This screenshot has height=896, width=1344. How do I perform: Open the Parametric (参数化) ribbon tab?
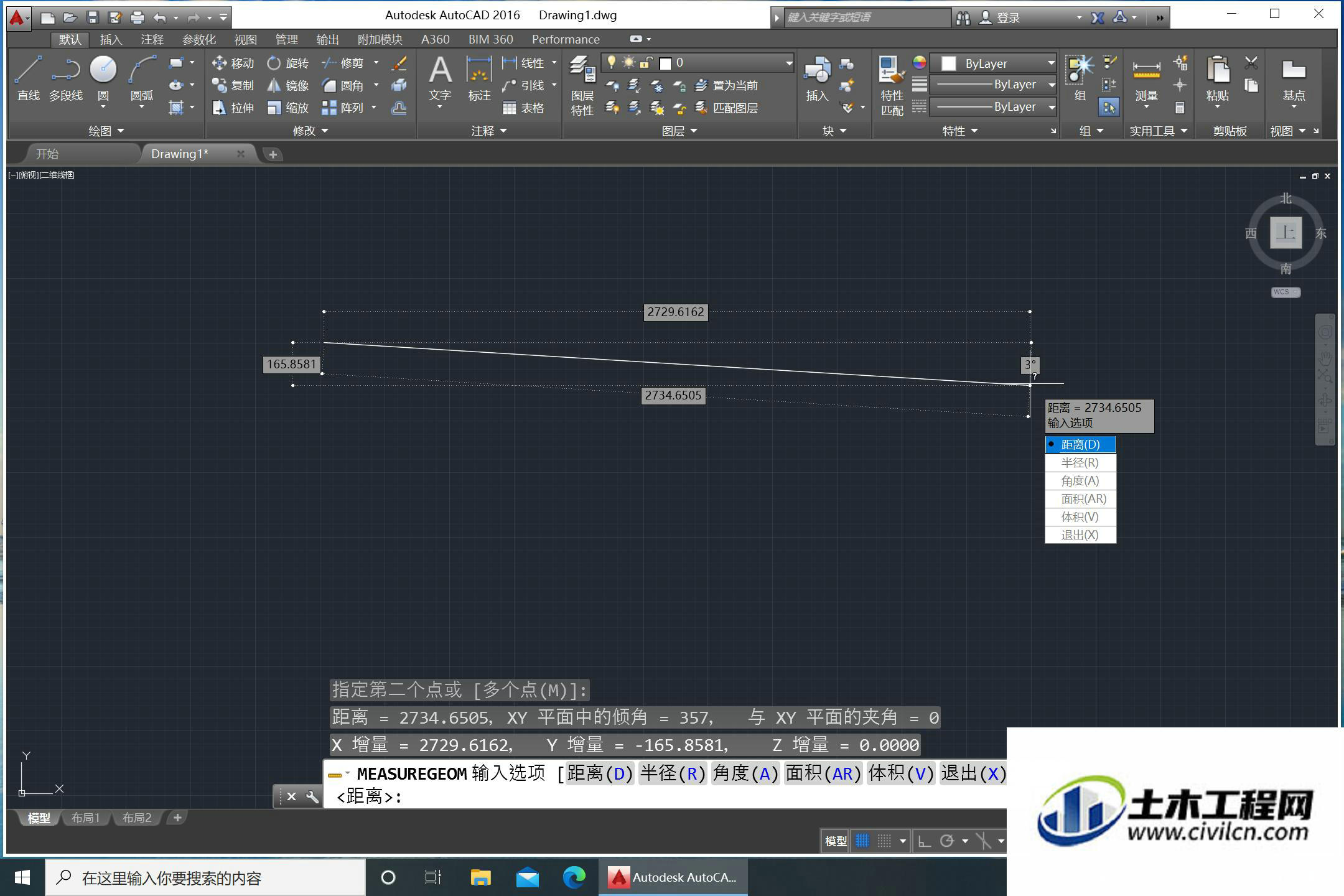point(199,39)
